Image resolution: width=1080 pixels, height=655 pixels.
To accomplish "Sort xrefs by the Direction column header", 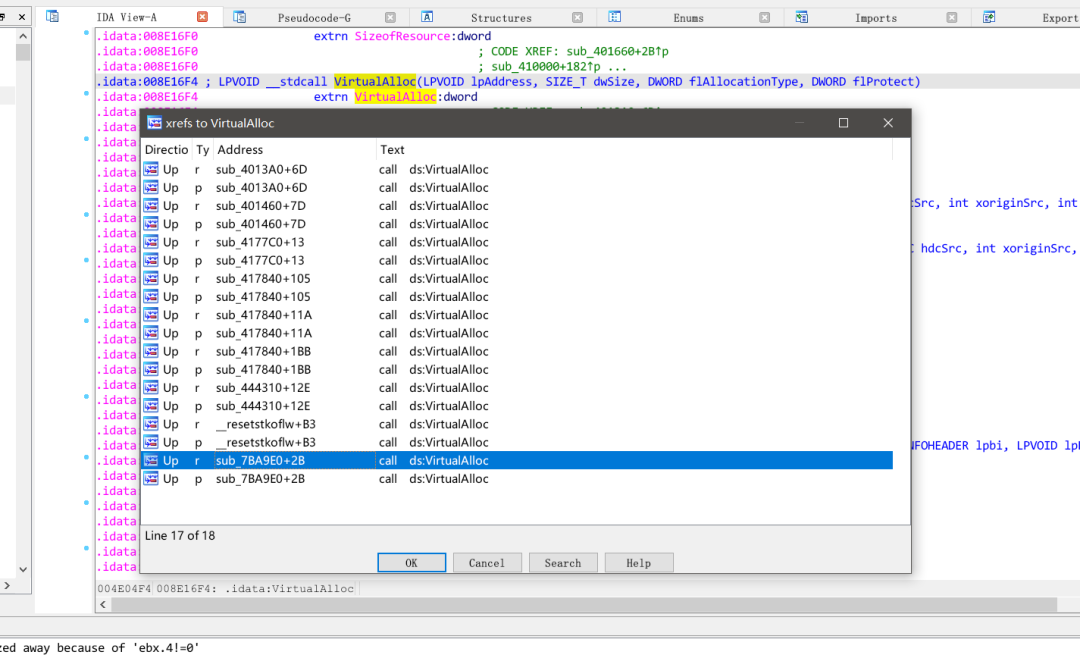I will coord(166,149).
